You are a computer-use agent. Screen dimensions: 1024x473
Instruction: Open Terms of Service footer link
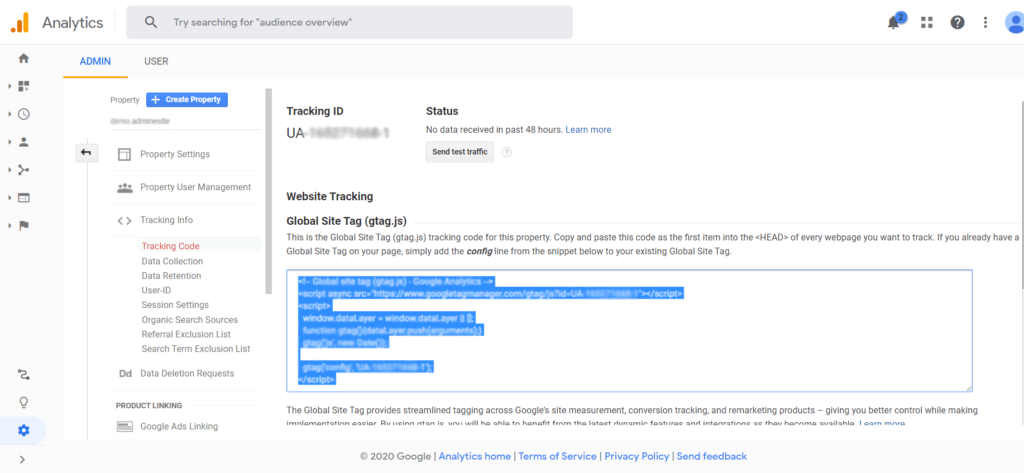(557, 456)
